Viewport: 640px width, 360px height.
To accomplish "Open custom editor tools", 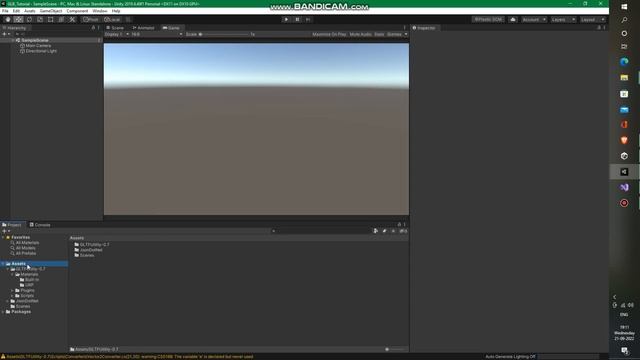I will click(72, 19).
